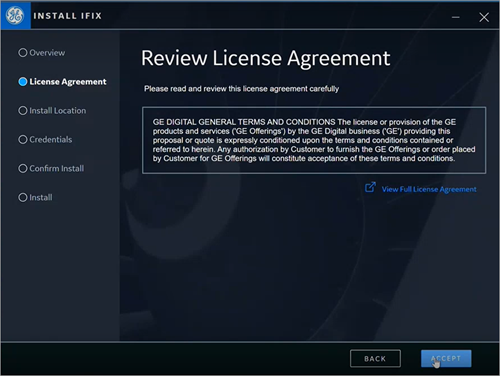Screen dimensions: 500x376
Task: Select the Overview step circle
Action: click(23, 53)
